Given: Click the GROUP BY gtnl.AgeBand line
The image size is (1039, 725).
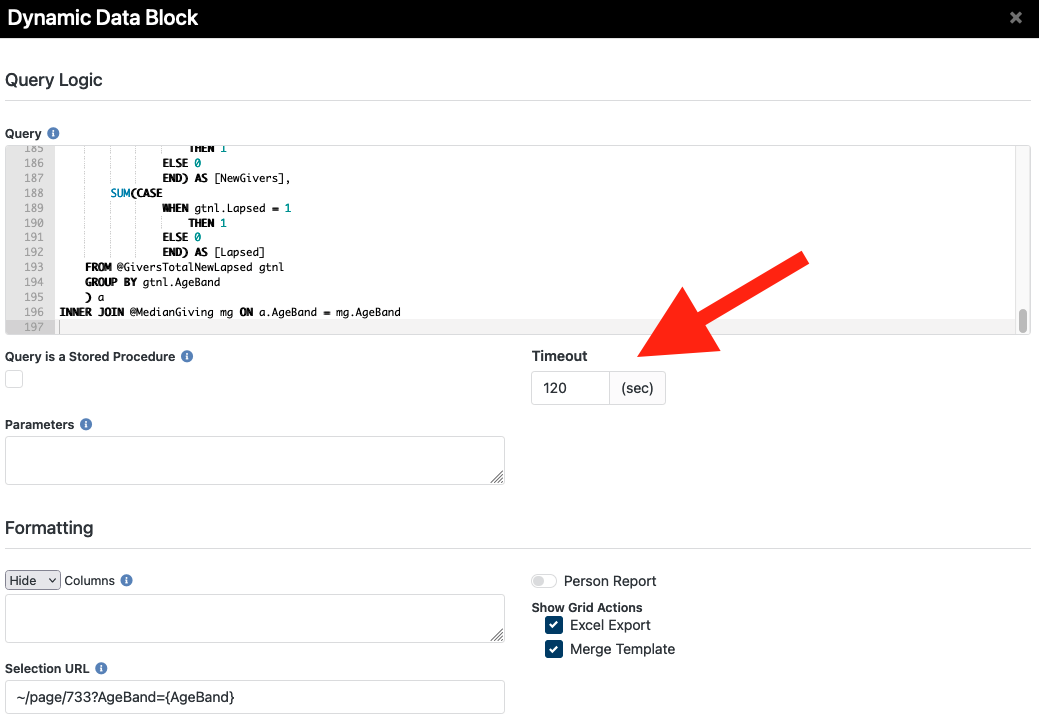Looking at the screenshot, I should click(152, 282).
